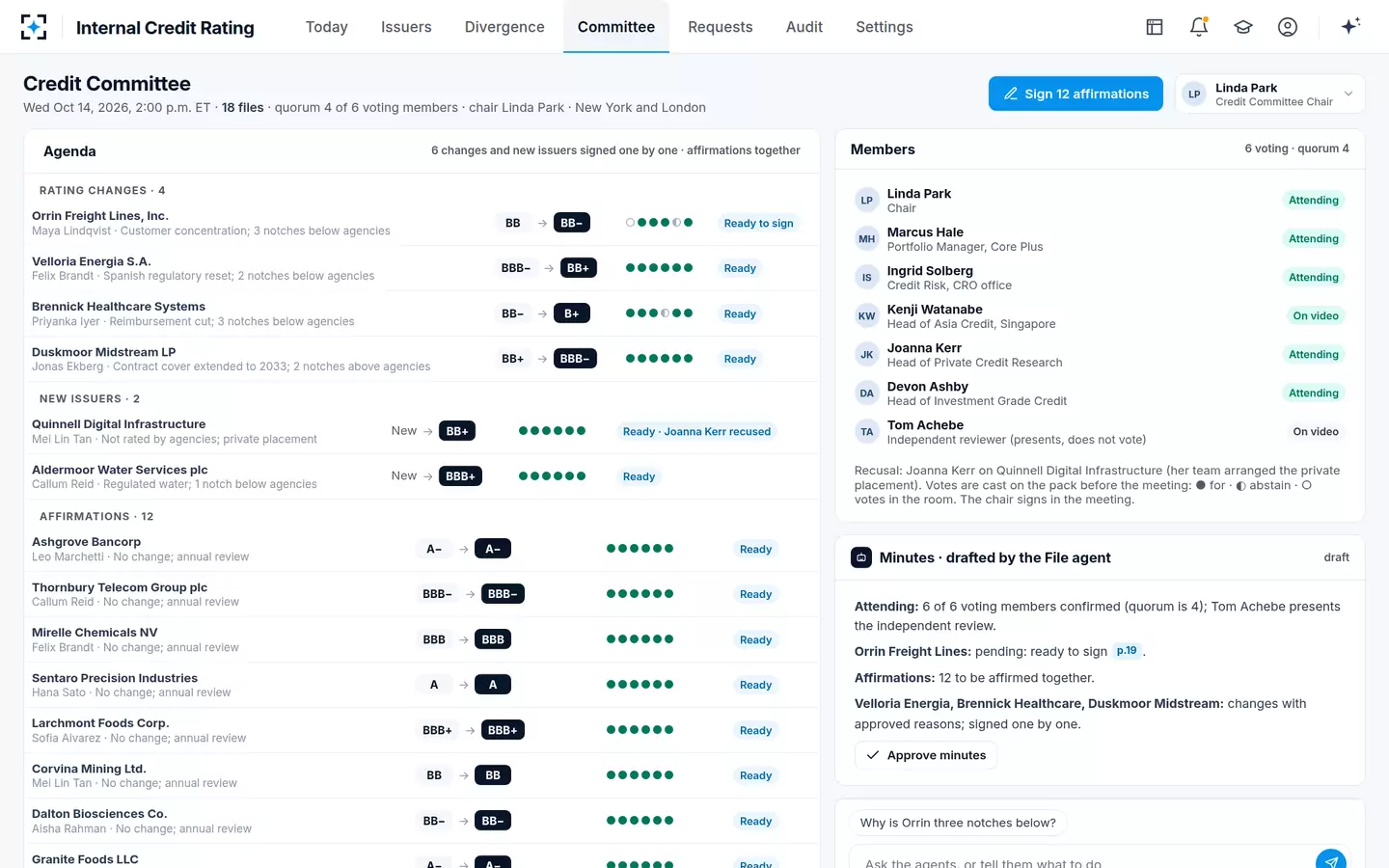
Task: Click the Minutes file agent icon
Action: point(861,557)
